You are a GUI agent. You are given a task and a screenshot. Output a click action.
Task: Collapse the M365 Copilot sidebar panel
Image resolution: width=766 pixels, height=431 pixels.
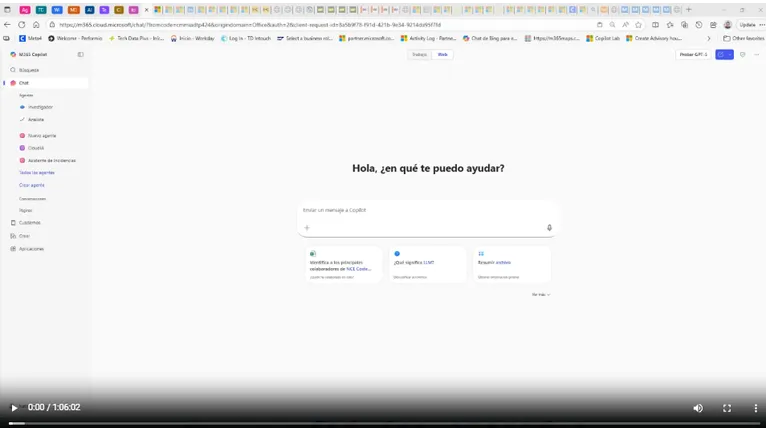pos(81,55)
